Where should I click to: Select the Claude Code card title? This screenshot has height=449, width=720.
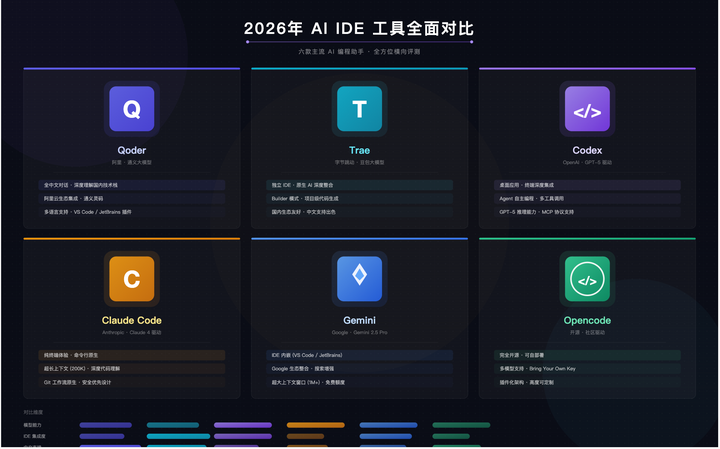132,320
